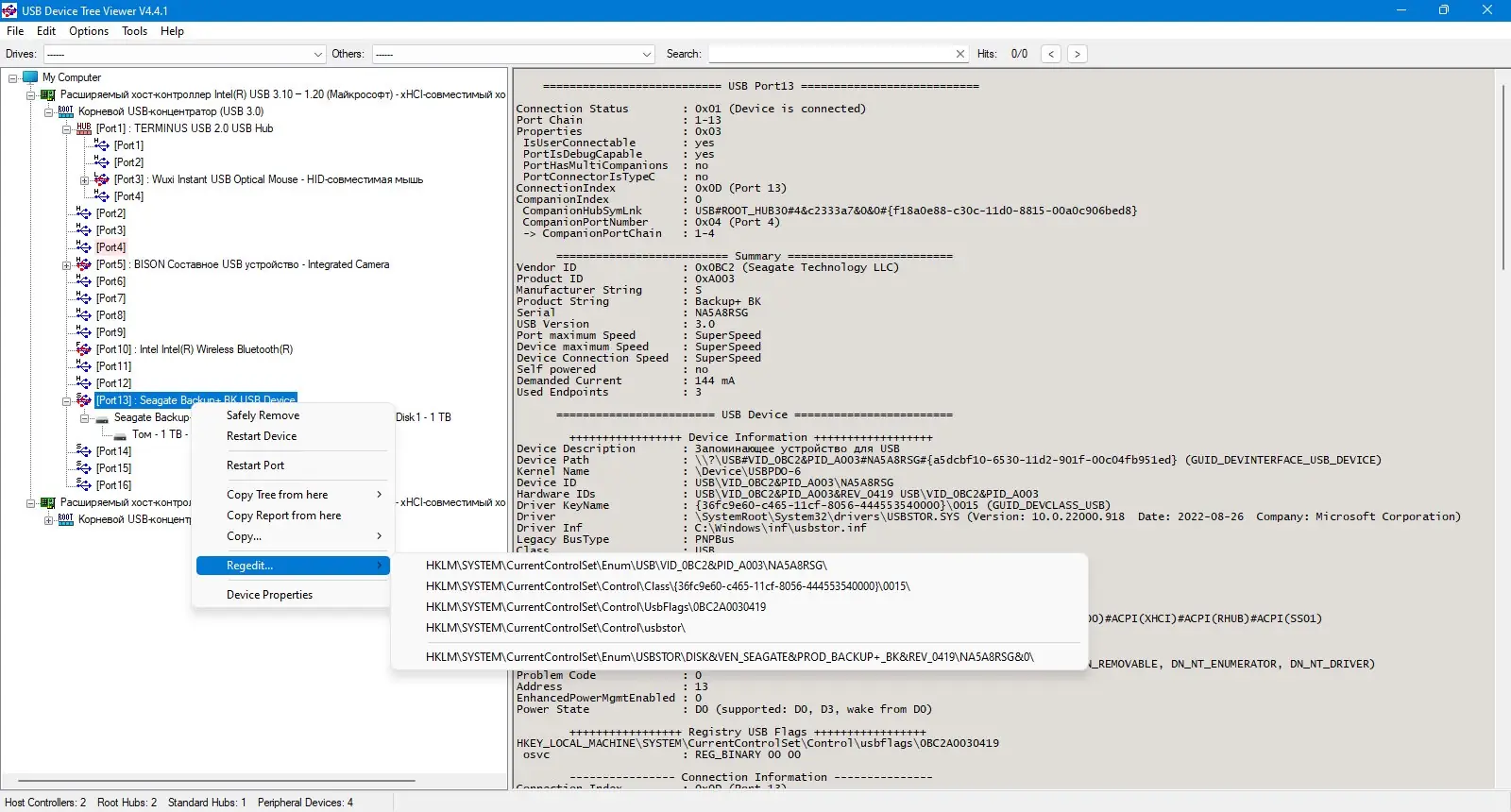1511x812 pixels.
Task: Click the BISON Integrated Camera device icon
Action: pyautogui.click(x=84, y=264)
